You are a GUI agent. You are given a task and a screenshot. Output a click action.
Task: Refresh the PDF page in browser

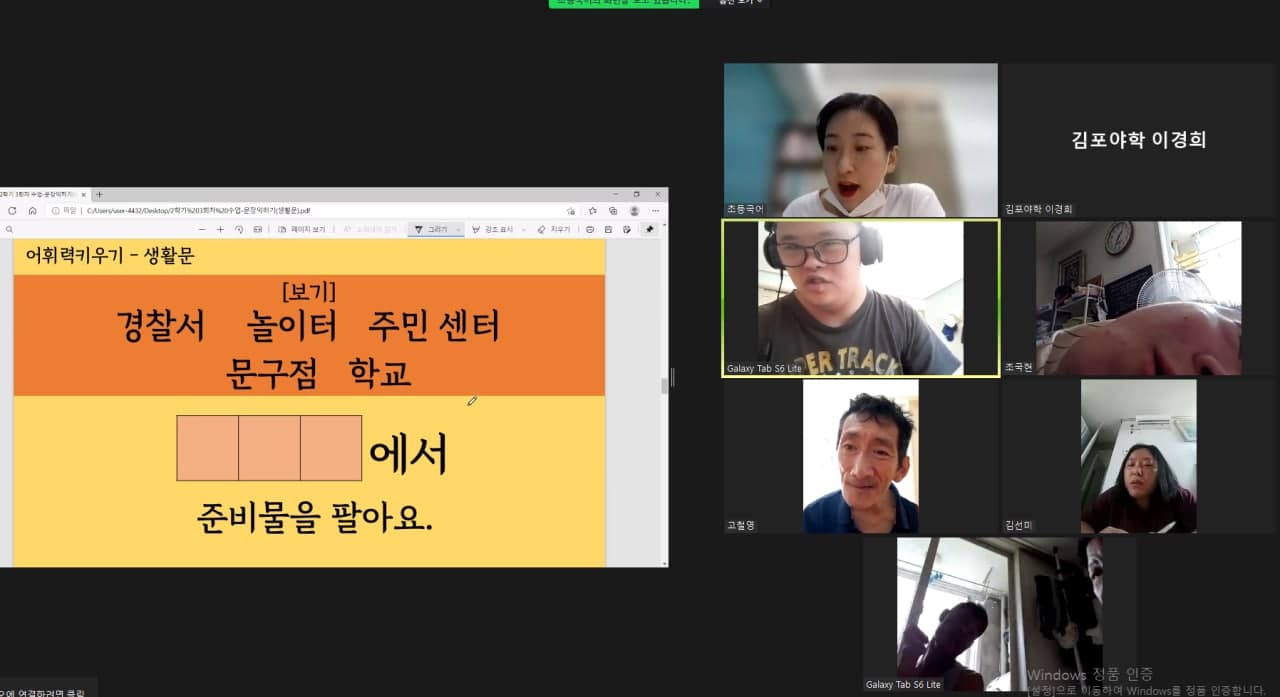coord(12,211)
